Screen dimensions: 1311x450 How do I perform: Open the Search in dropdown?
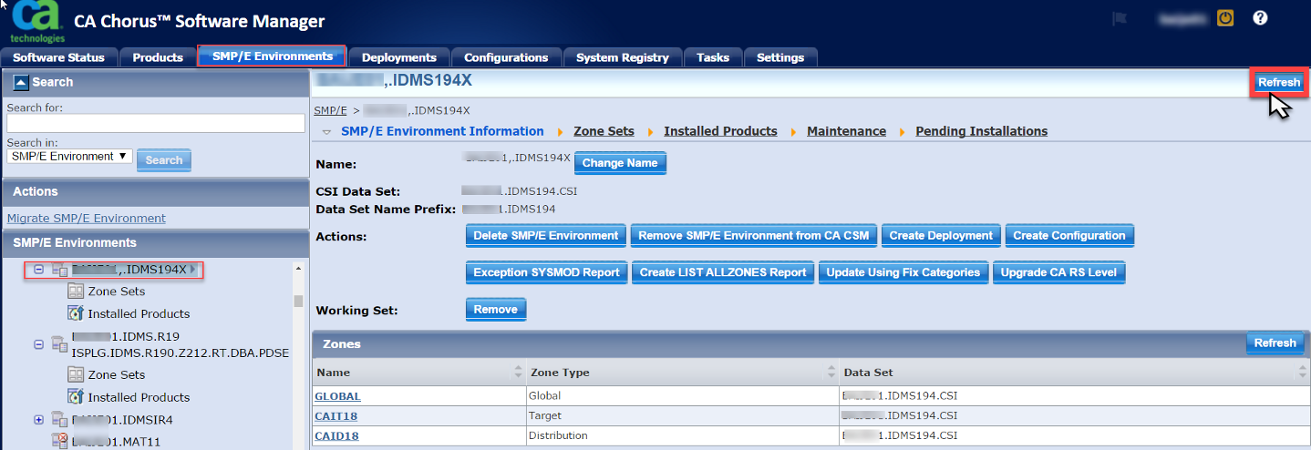tap(70, 156)
